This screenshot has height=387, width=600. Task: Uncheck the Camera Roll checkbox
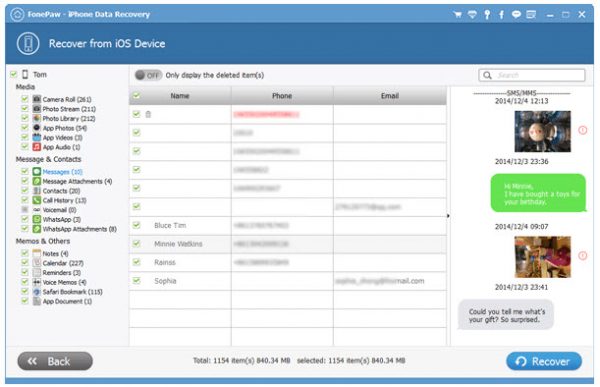pyautogui.click(x=25, y=99)
